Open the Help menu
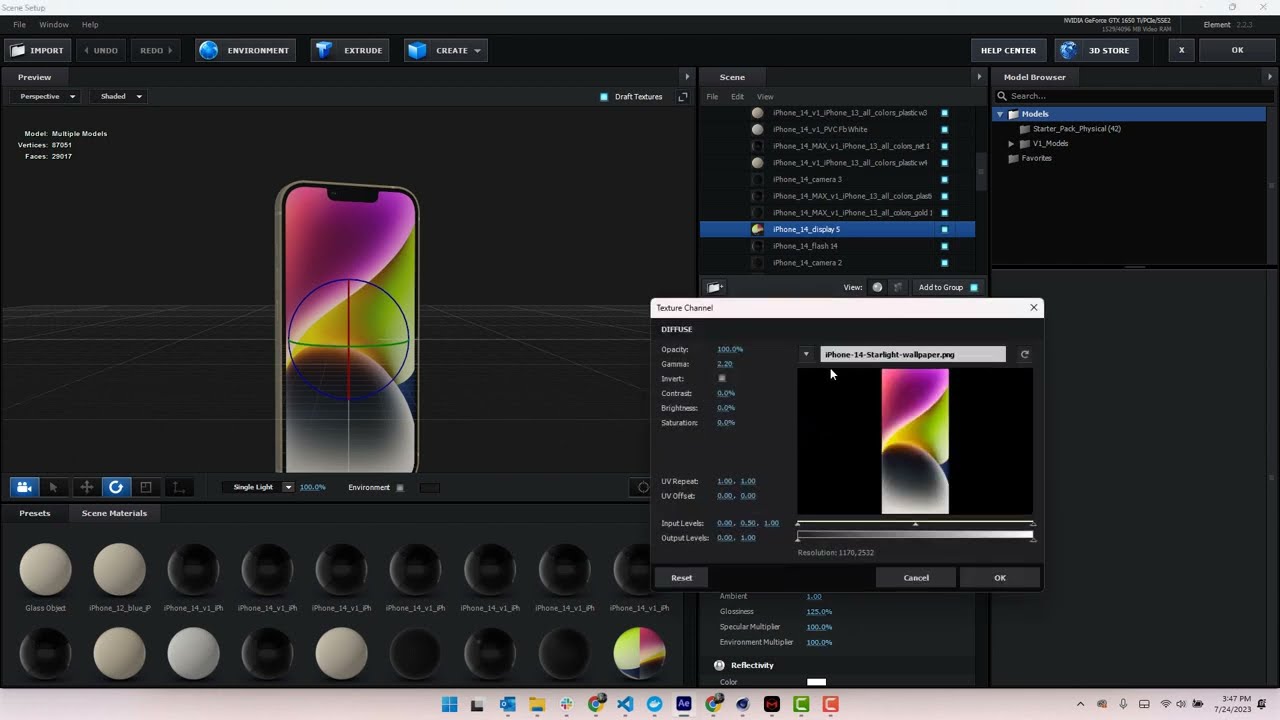This screenshot has height=720, width=1280. tap(90, 24)
